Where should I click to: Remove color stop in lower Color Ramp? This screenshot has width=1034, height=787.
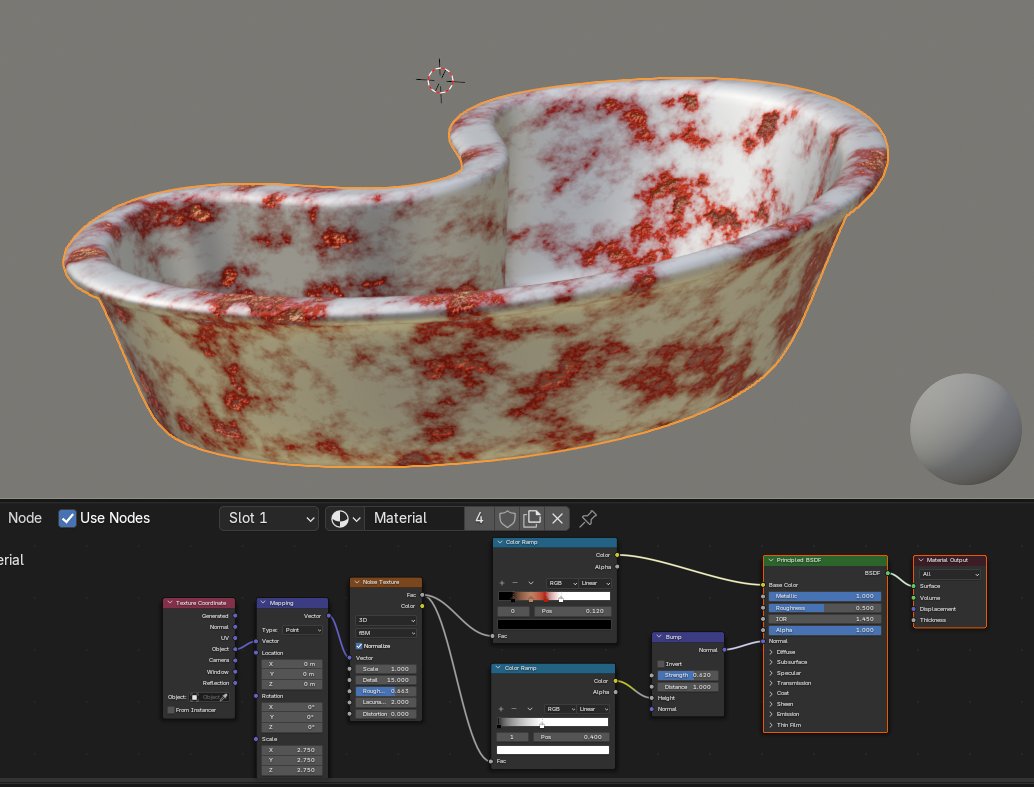point(514,709)
